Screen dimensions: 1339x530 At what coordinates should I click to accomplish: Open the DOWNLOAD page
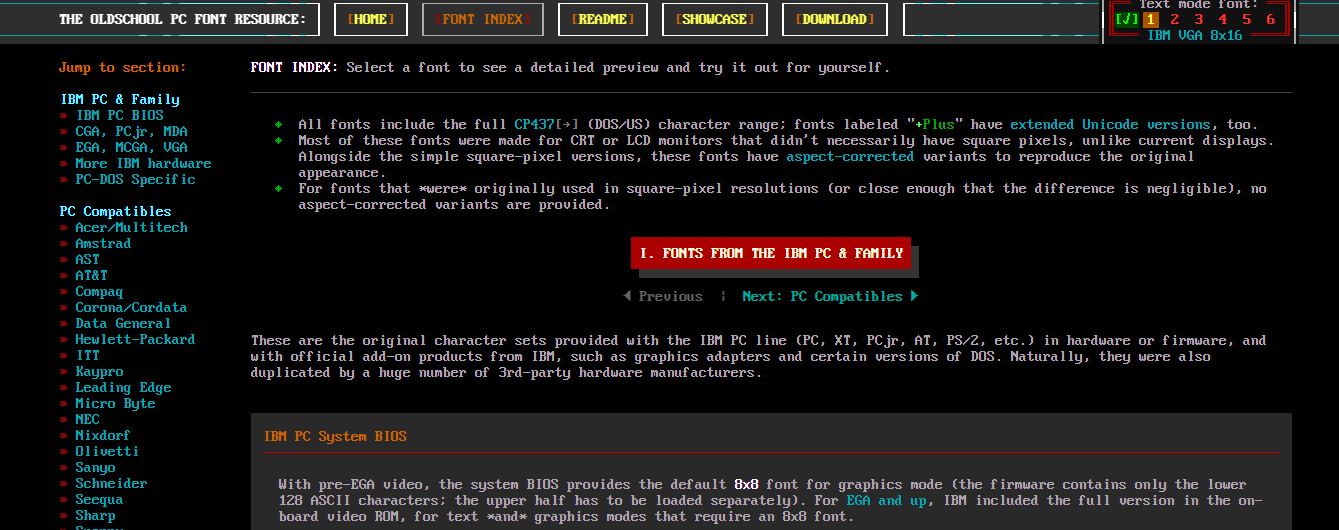coord(835,19)
